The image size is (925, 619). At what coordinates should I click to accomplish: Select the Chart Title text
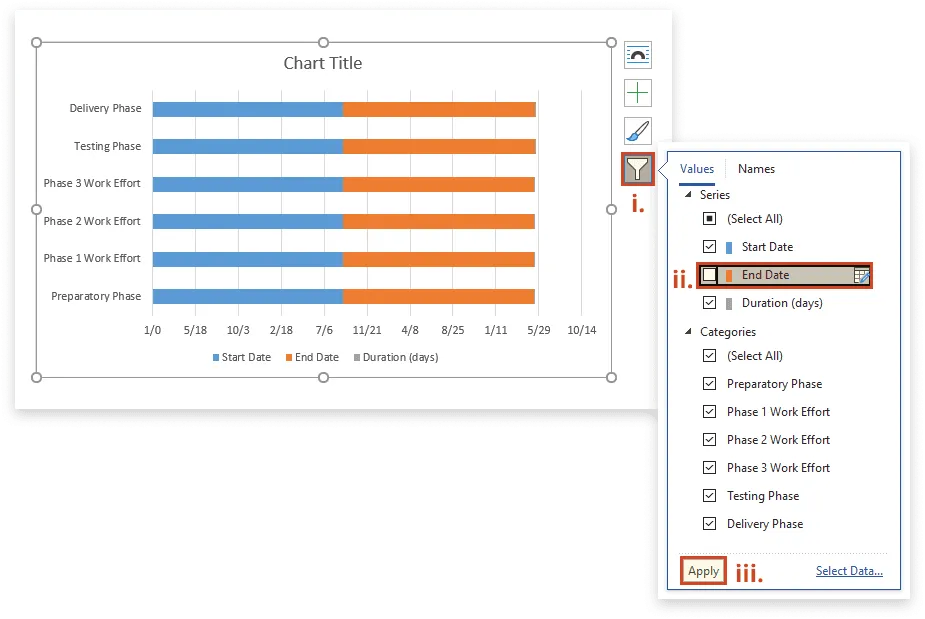(x=323, y=63)
